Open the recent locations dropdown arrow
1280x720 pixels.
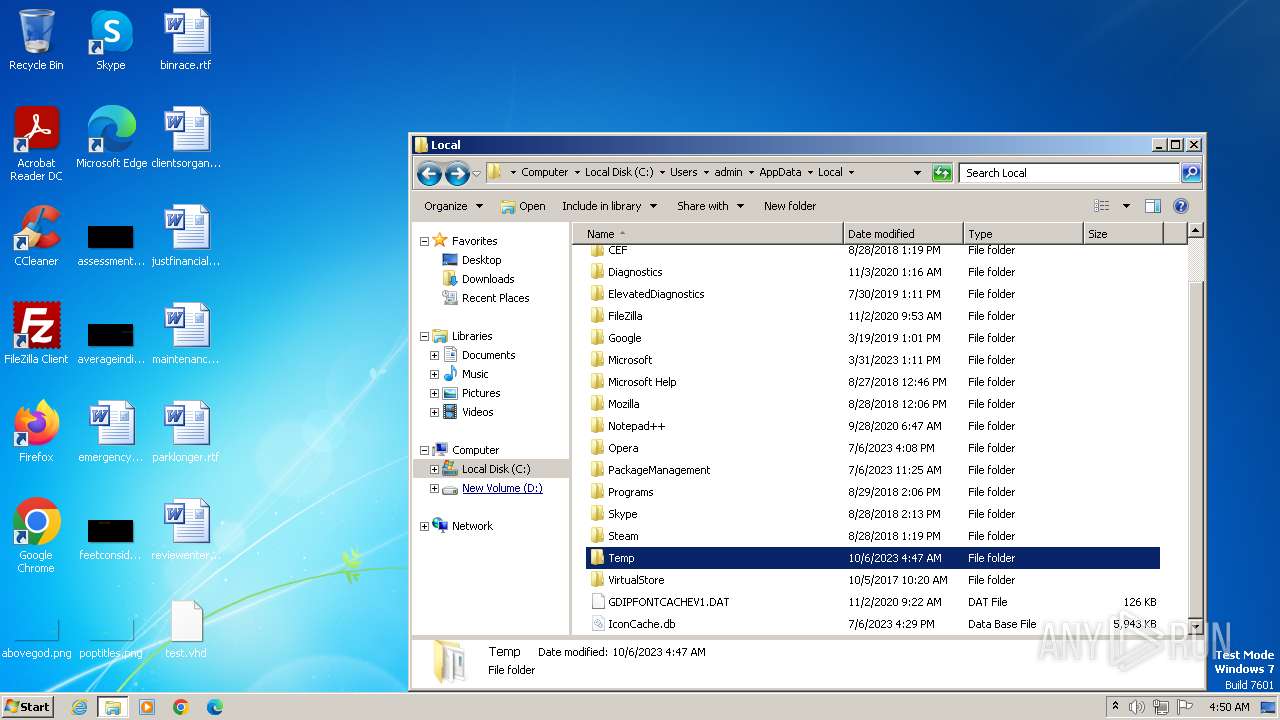[x=476, y=173]
